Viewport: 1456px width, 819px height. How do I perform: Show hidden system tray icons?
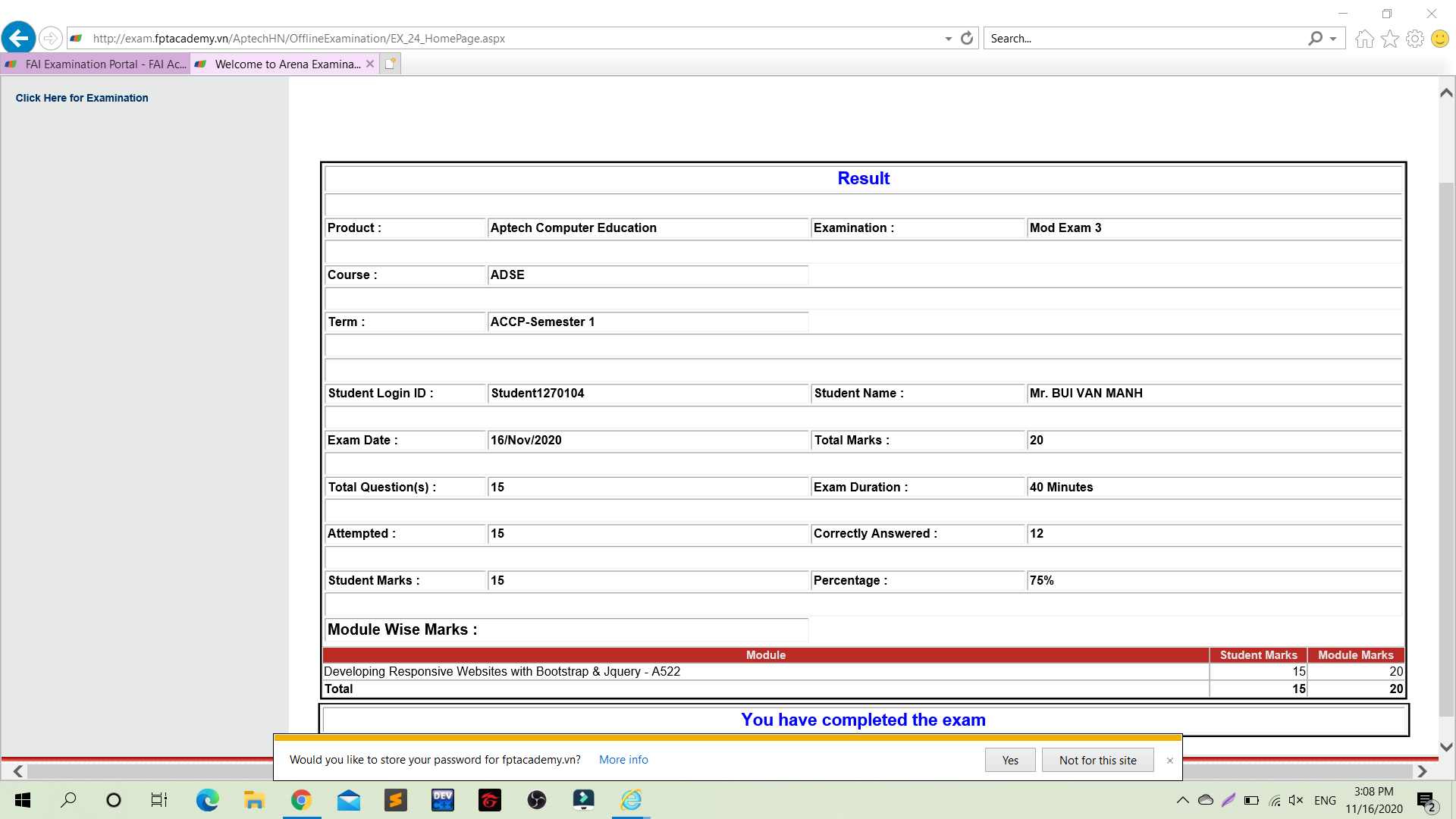coord(1182,800)
